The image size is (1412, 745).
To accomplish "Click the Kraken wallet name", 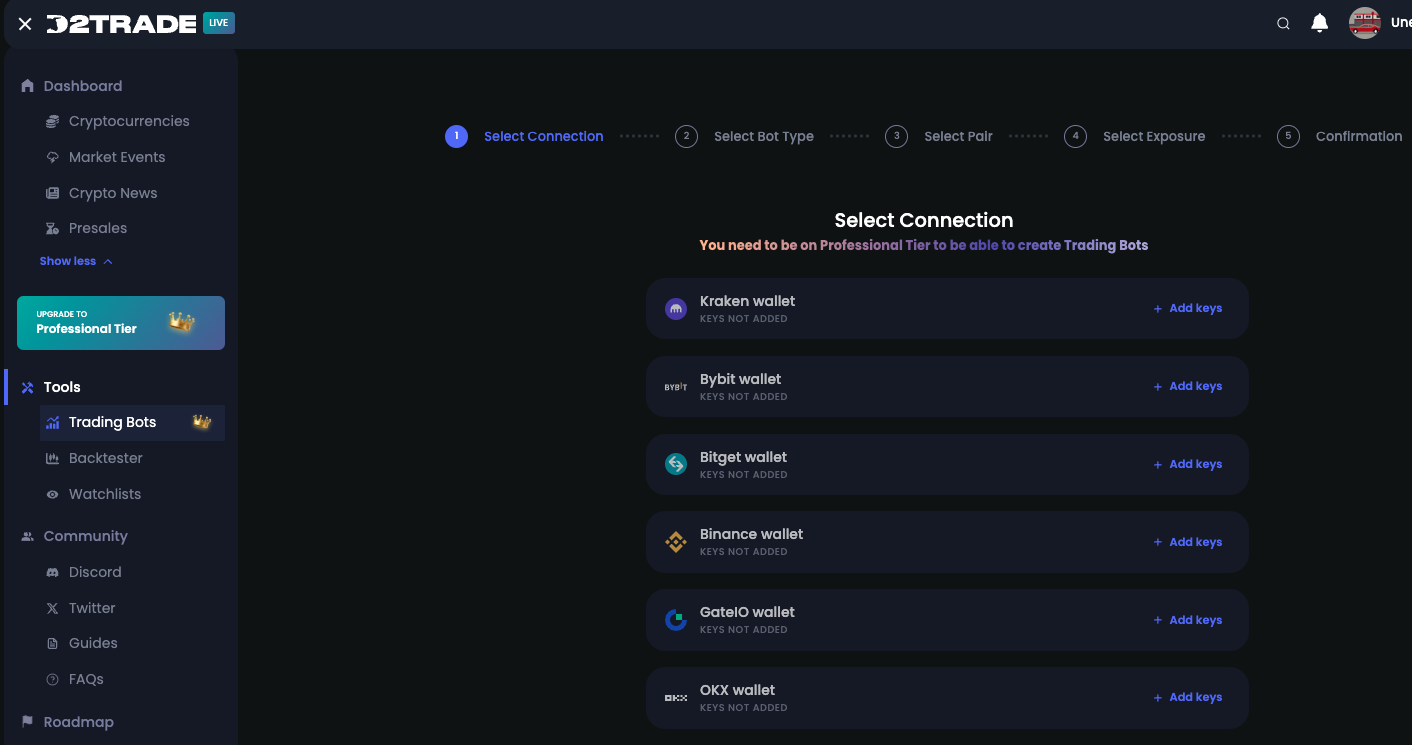I will (748, 301).
